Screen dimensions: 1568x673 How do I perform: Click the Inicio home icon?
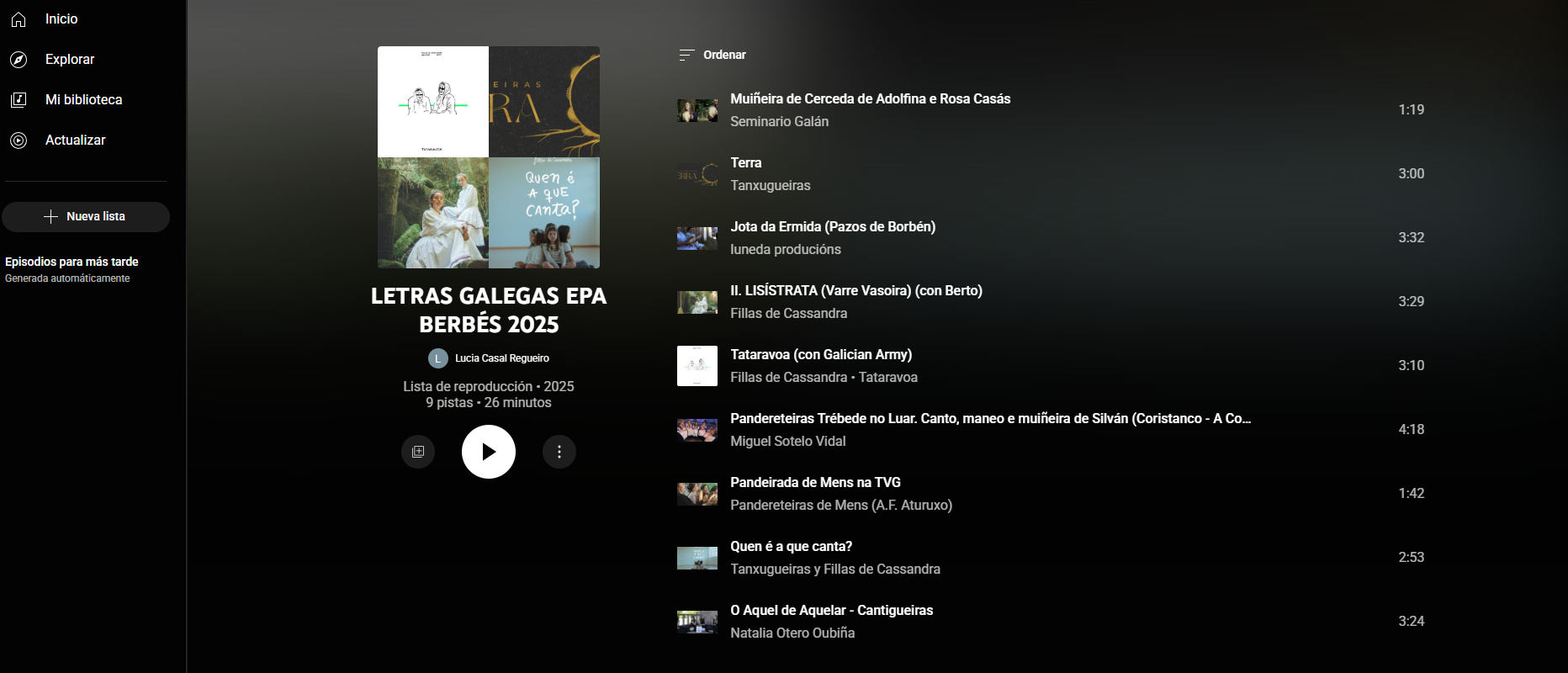pyautogui.click(x=19, y=19)
